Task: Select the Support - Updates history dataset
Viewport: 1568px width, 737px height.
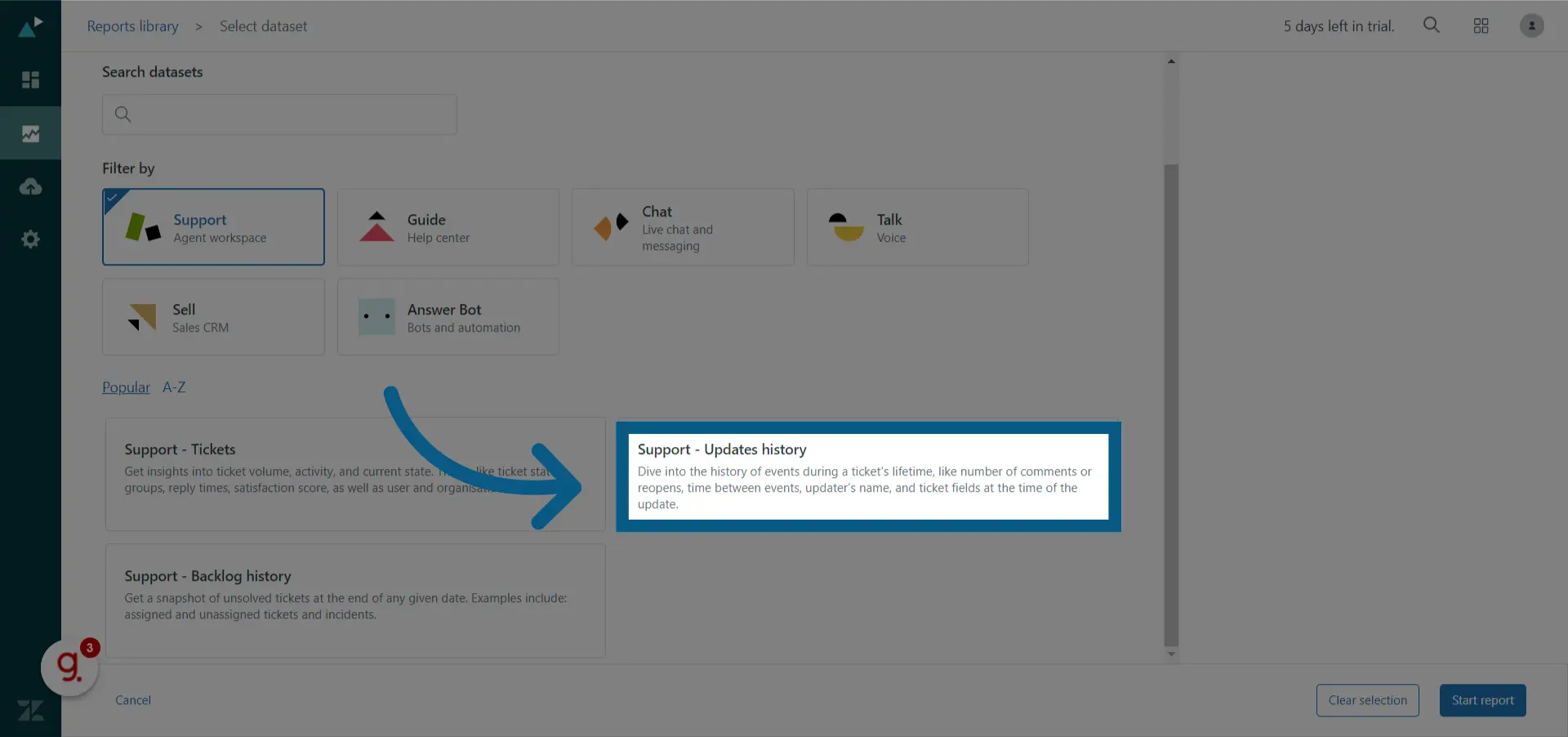Action: point(868,476)
